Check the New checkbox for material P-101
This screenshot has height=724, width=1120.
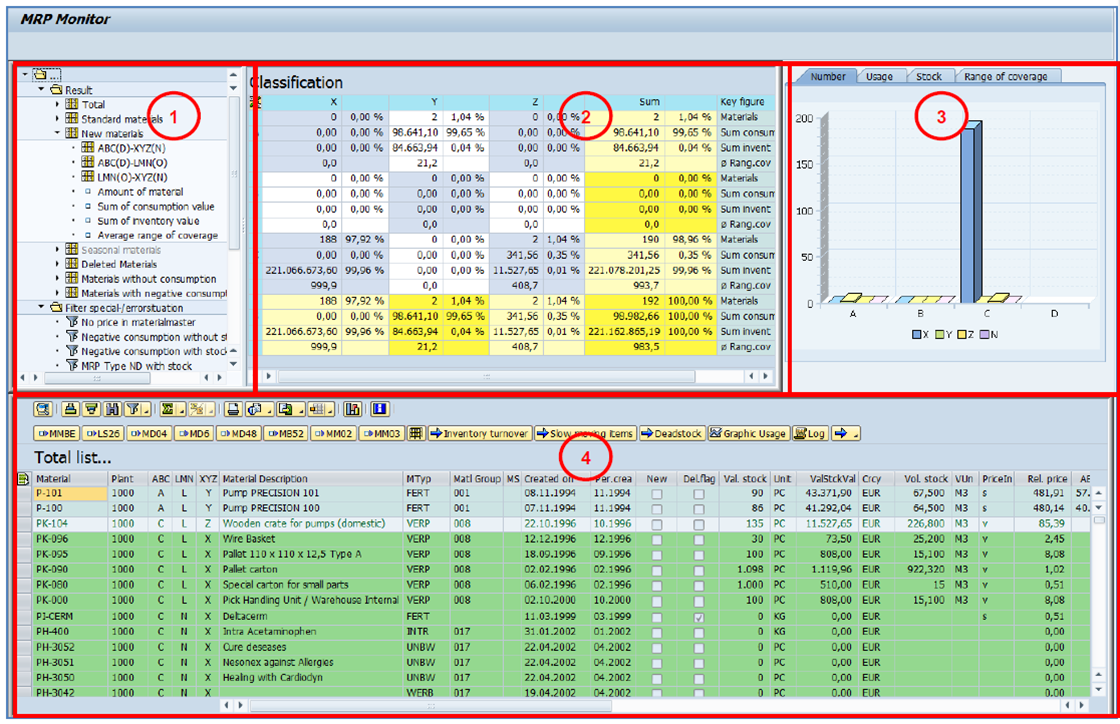pyautogui.click(x=656, y=494)
